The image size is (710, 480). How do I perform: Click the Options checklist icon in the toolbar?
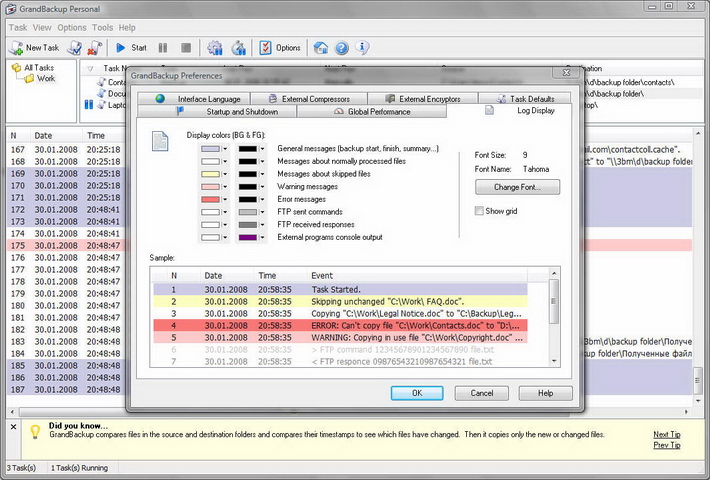click(x=265, y=48)
